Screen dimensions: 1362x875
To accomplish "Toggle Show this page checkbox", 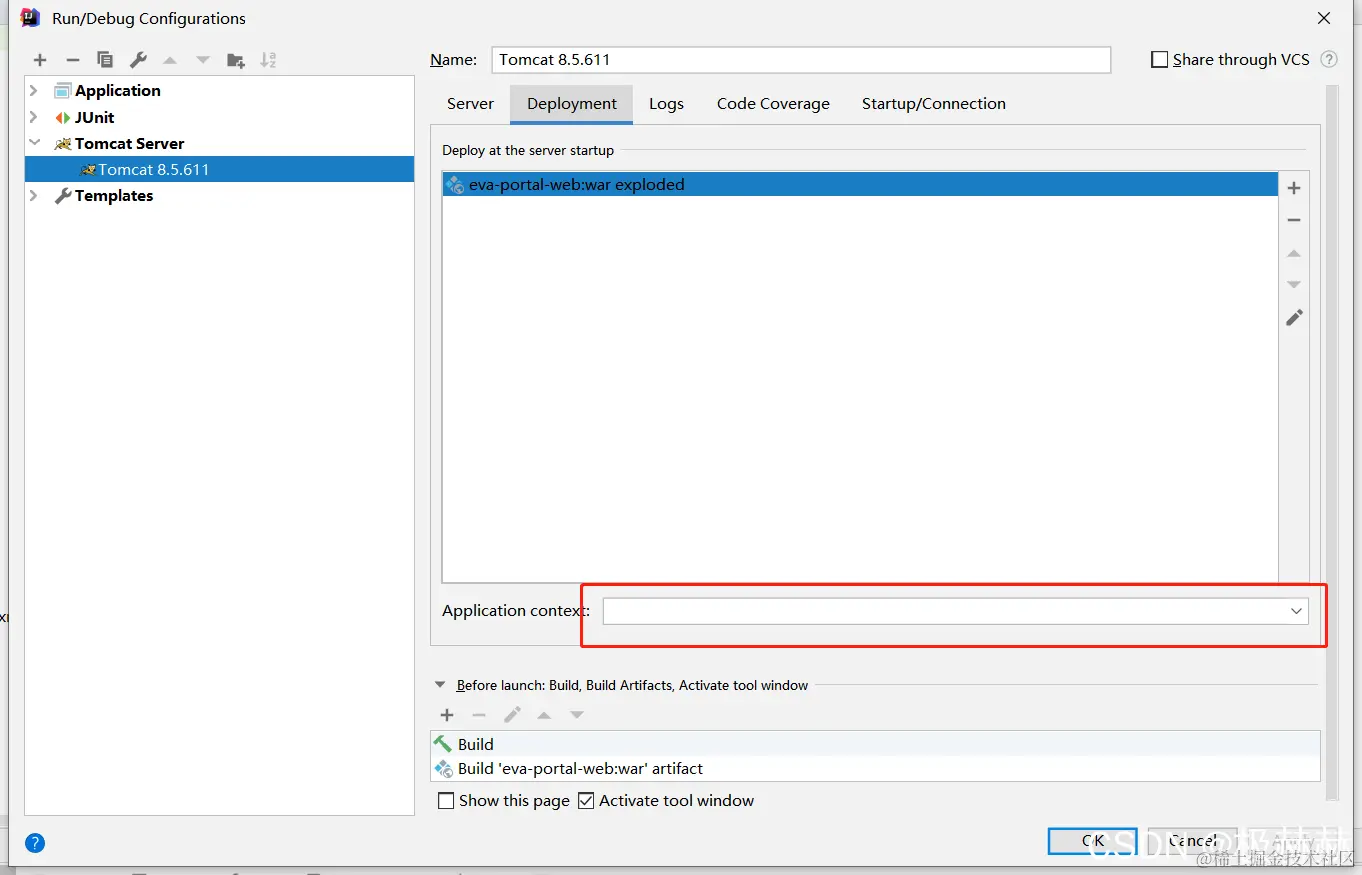I will click(447, 801).
